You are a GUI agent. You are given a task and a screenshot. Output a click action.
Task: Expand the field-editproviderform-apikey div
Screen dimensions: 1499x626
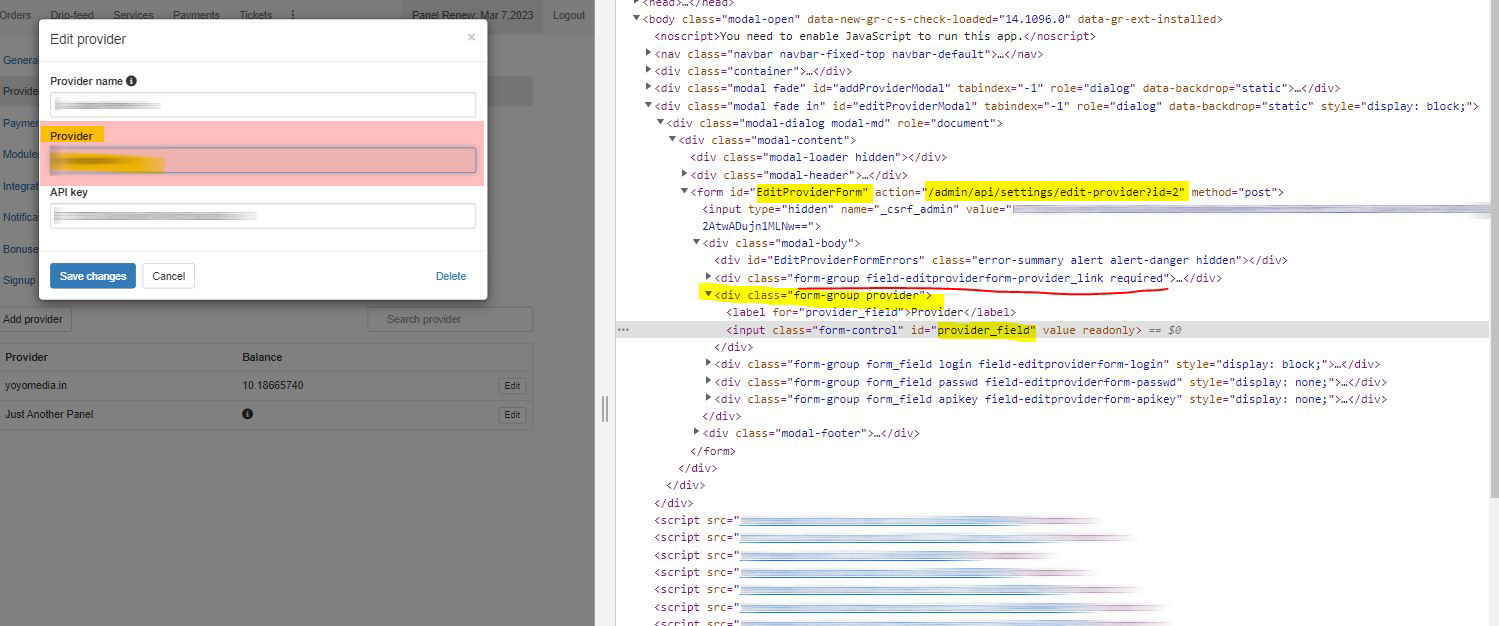coord(709,399)
